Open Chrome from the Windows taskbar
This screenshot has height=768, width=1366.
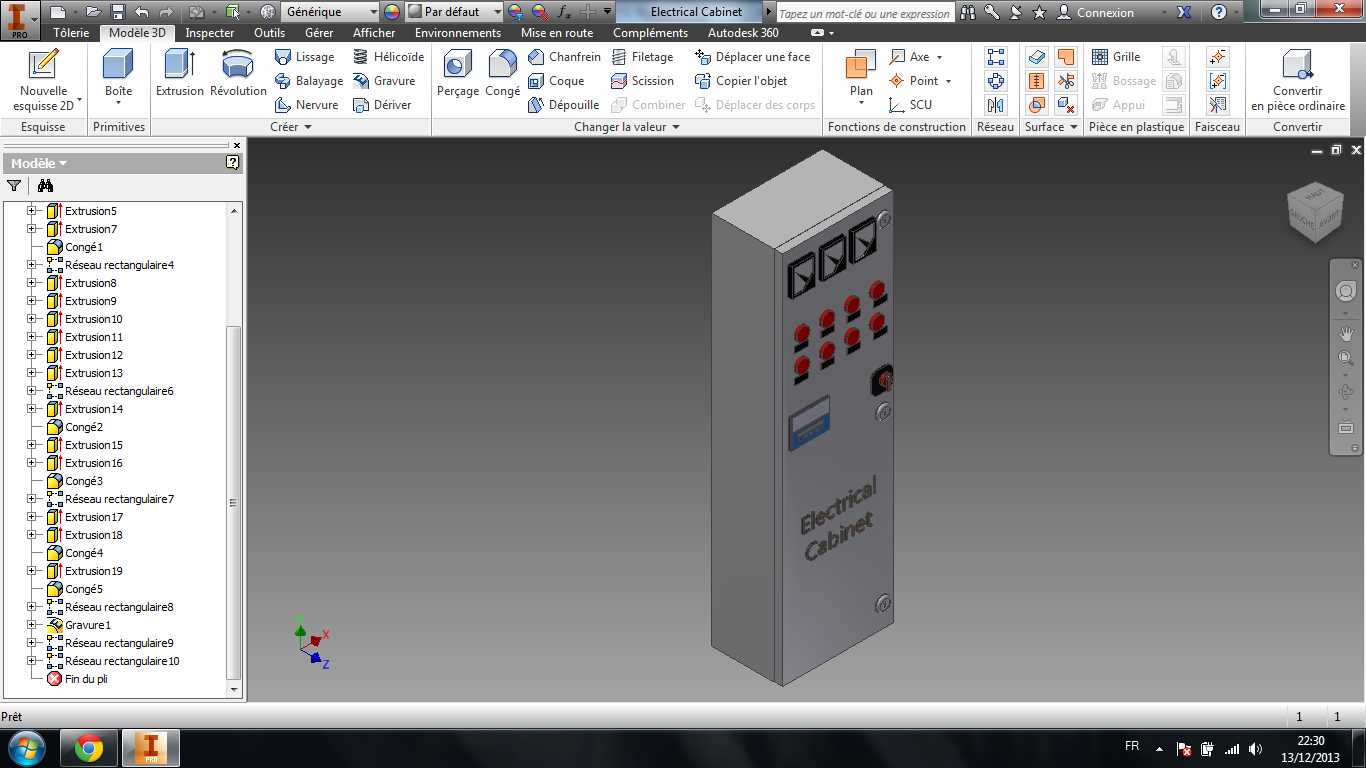(x=89, y=747)
